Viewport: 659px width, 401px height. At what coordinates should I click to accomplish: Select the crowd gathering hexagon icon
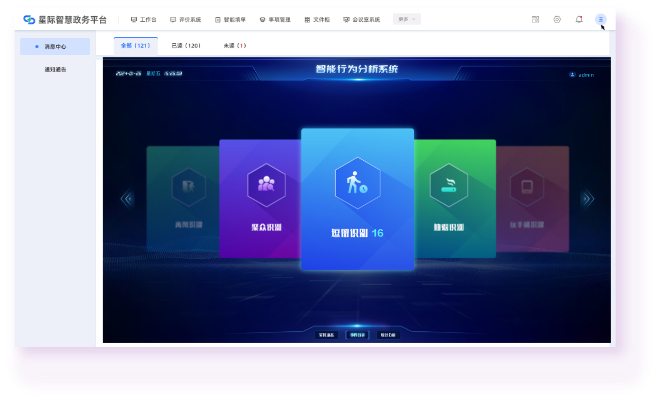point(266,184)
